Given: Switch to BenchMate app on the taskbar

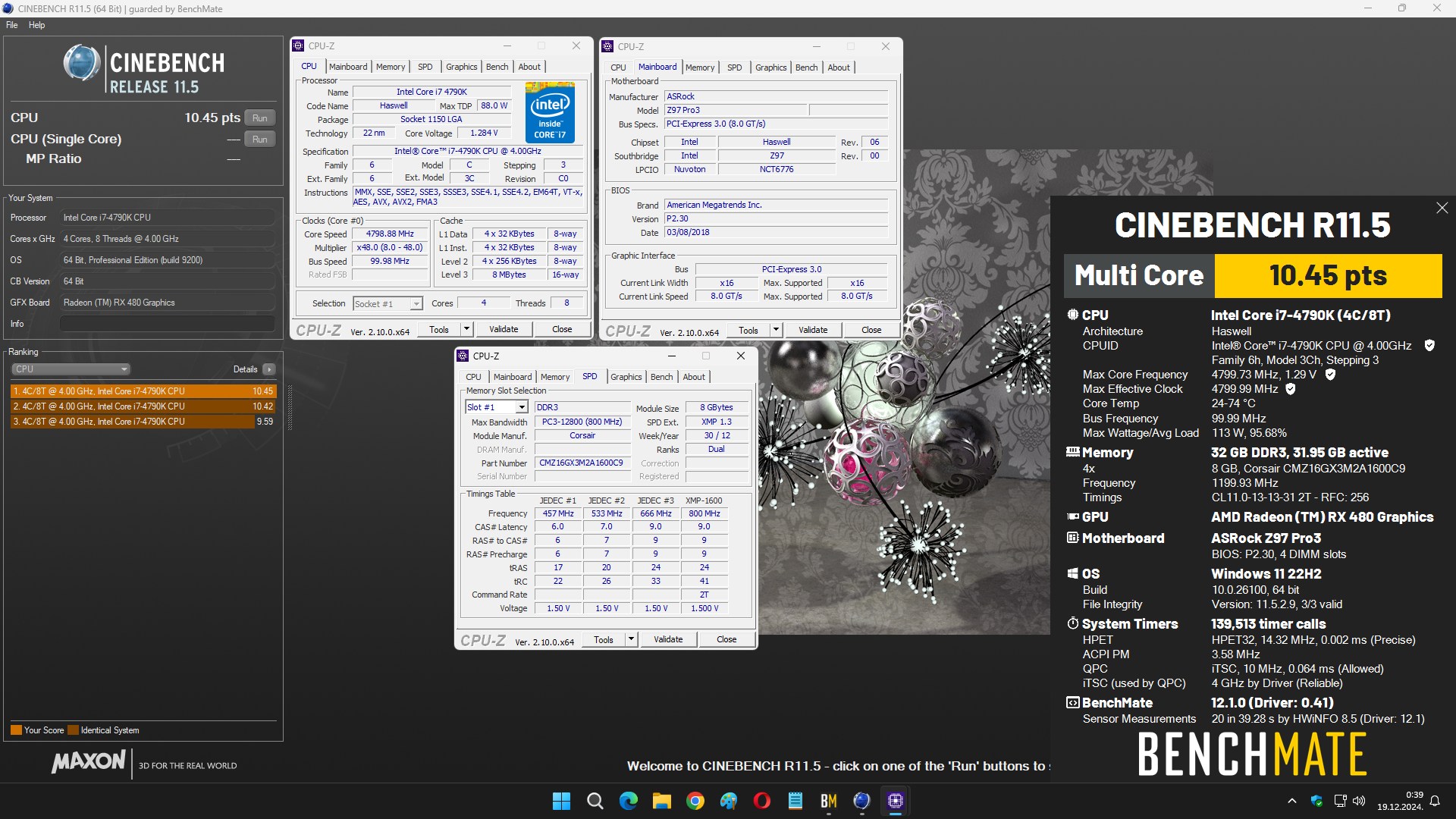Looking at the screenshot, I should [829, 801].
